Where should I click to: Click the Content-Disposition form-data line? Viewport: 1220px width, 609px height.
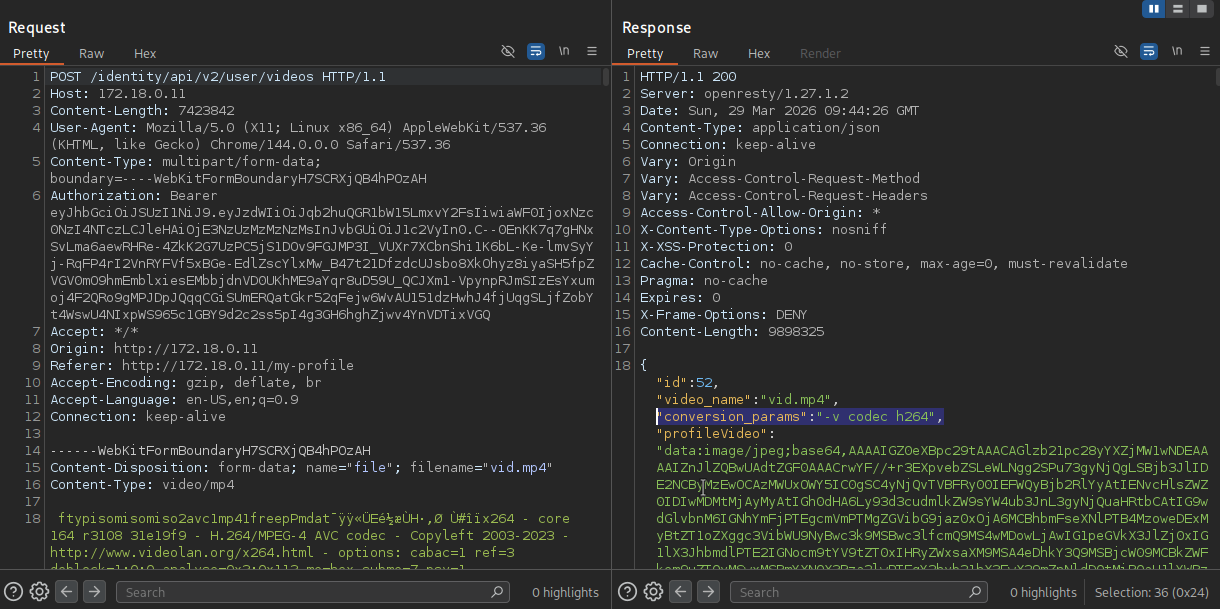(301, 468)
